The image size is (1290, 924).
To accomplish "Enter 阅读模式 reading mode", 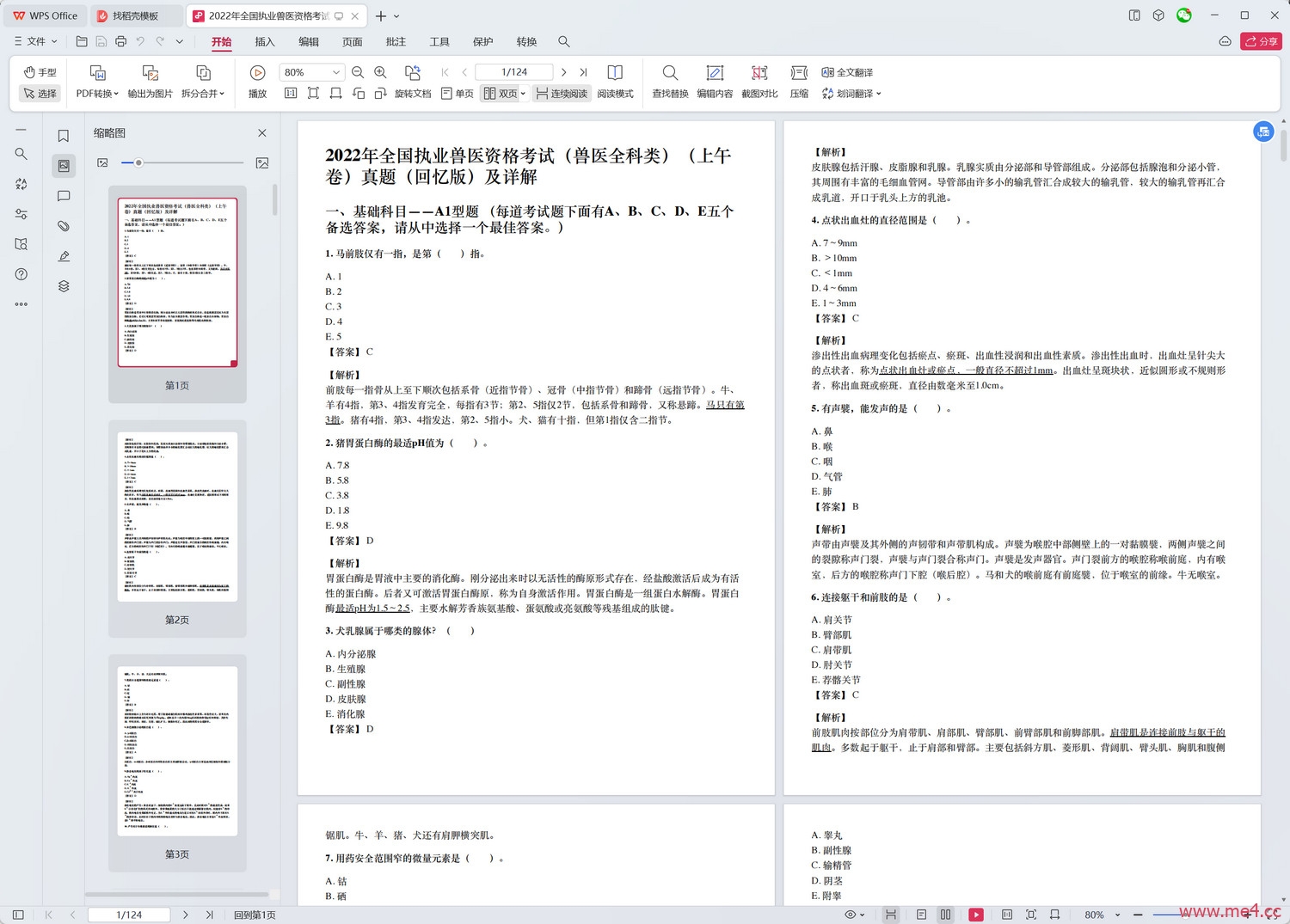I will click(615, 82).
